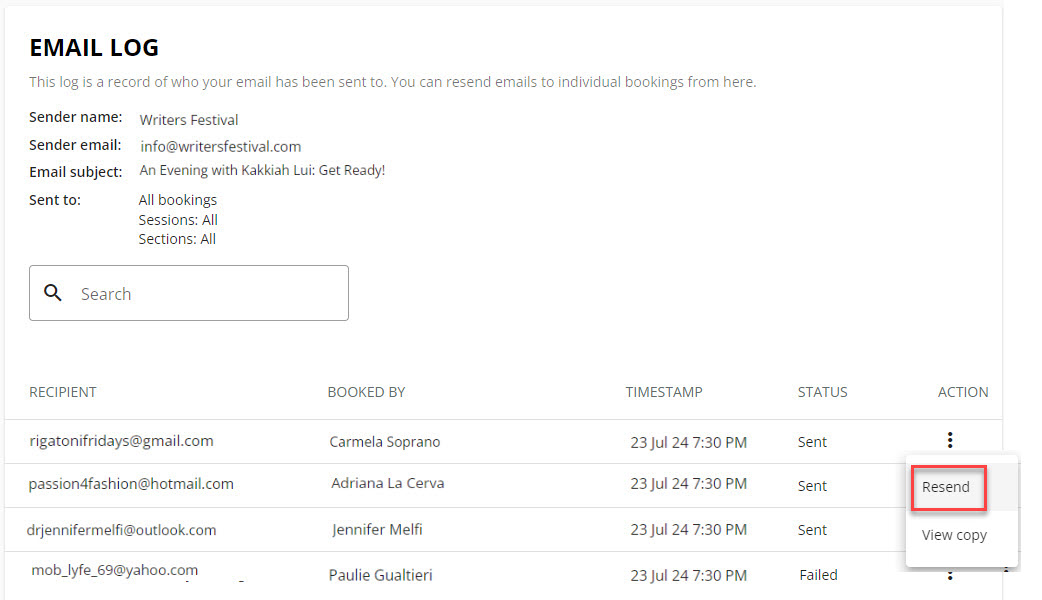Click the sender email info@writersfestival.com
The width and height of the screenshot is (1042, 600).
pos(221,146)
